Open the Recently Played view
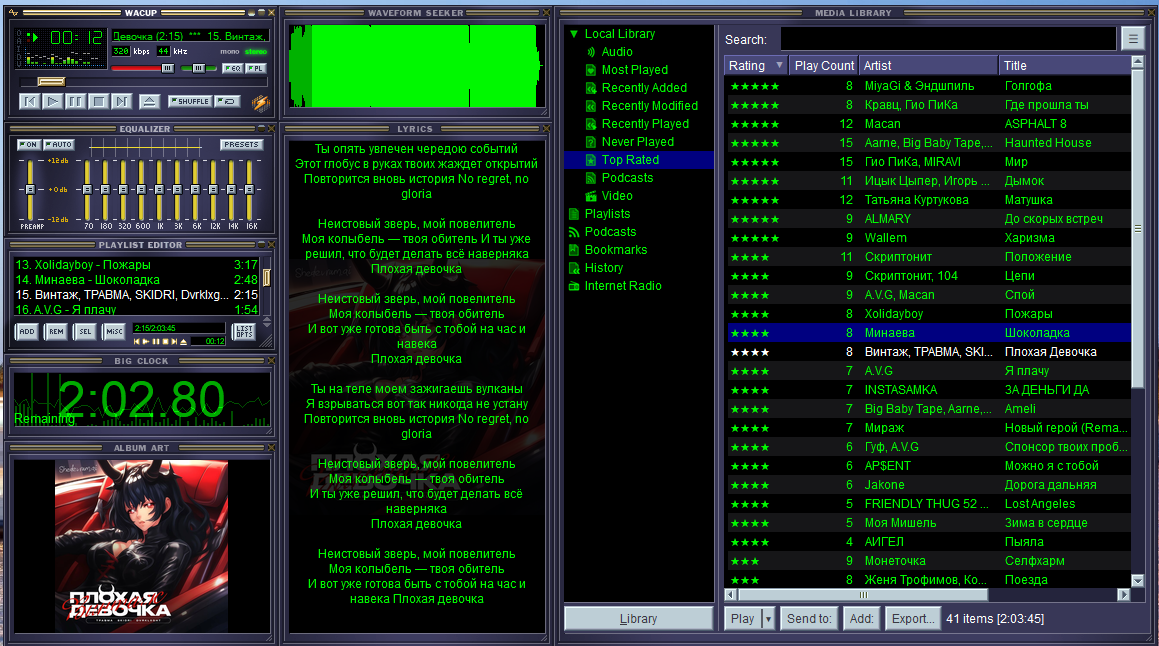 [x=645, y=124]
